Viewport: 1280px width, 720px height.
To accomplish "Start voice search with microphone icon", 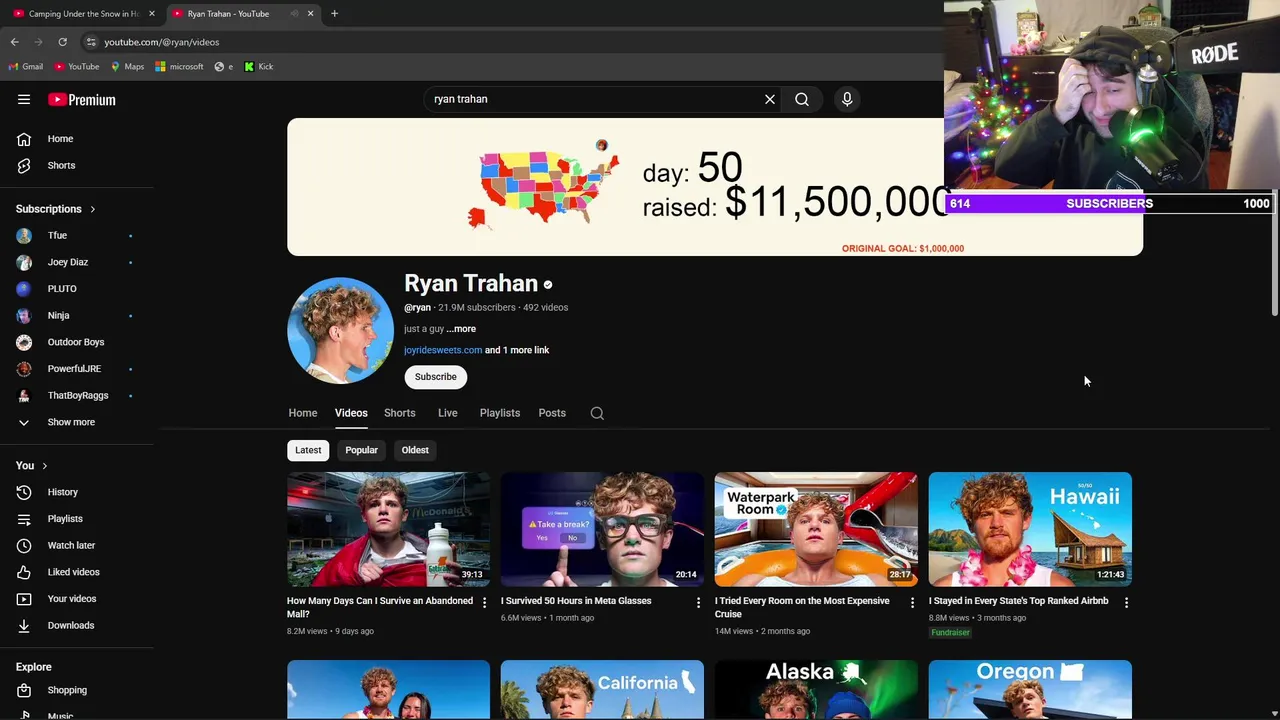I will pyautogui.click(x=847, y=99).
